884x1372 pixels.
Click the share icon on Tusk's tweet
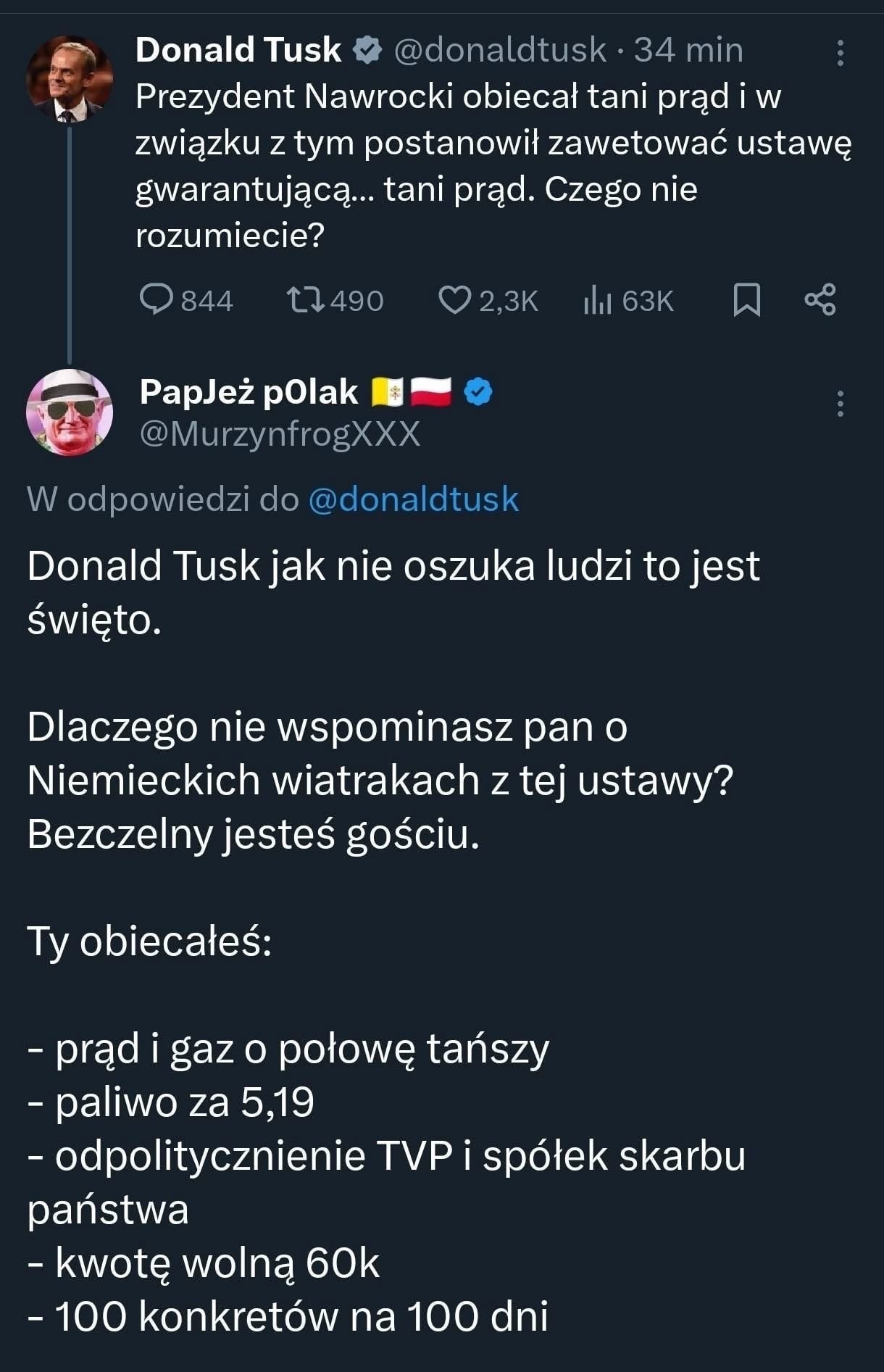point(820,299)
